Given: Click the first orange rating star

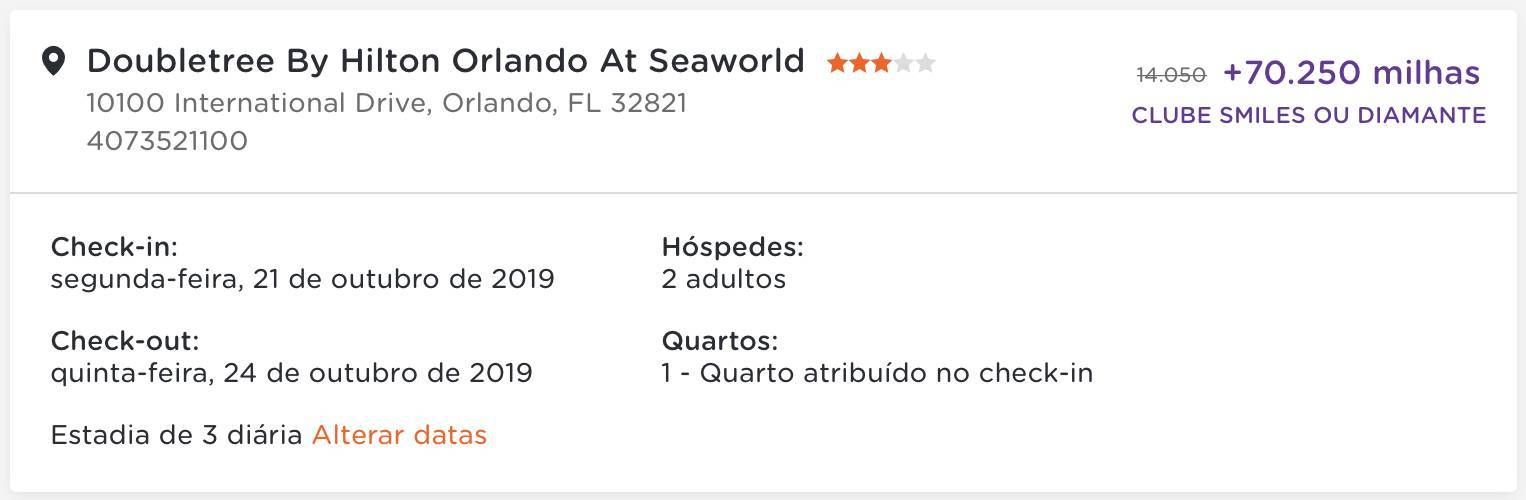Looking at the screenshot, I should coord(837,63).
